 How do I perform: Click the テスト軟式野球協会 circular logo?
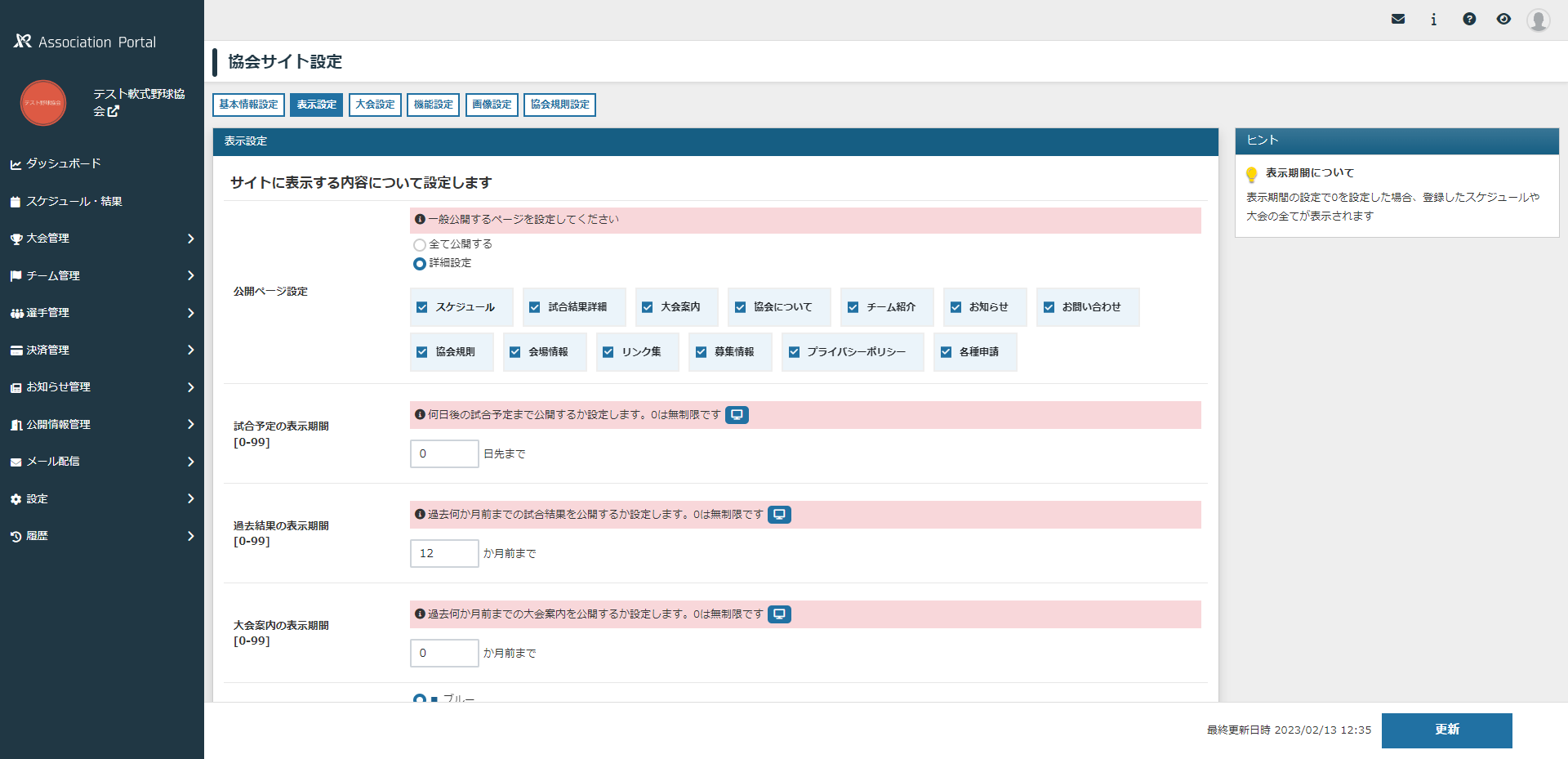[42, 103]
